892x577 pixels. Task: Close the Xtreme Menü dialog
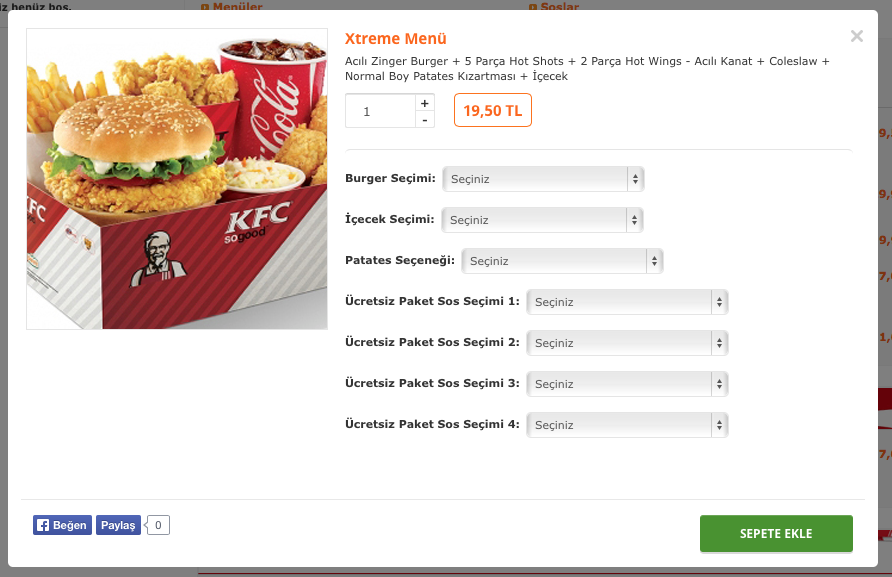coord(856,36)
